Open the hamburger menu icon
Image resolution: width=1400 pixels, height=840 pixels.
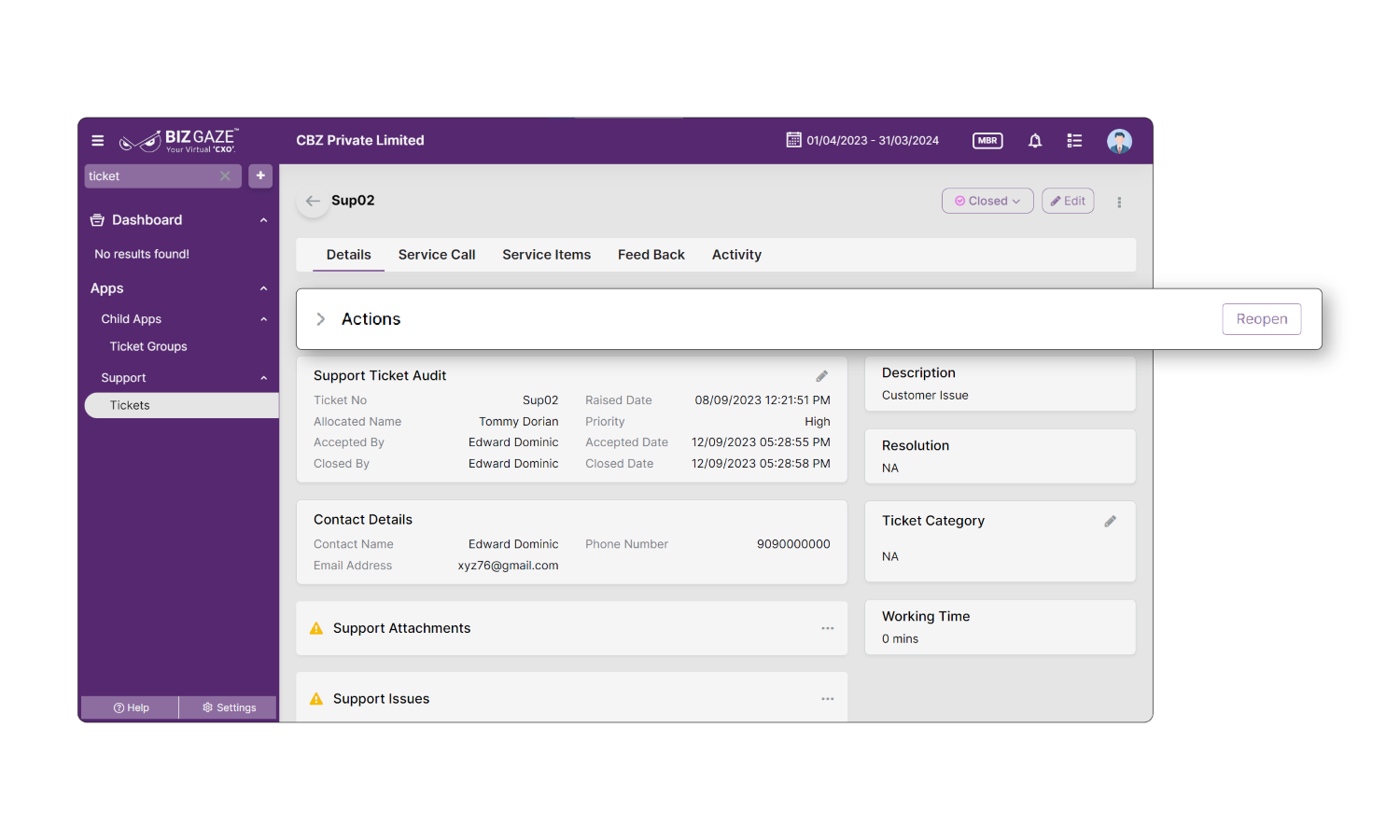pyautogui.click(x=97, y=141)
